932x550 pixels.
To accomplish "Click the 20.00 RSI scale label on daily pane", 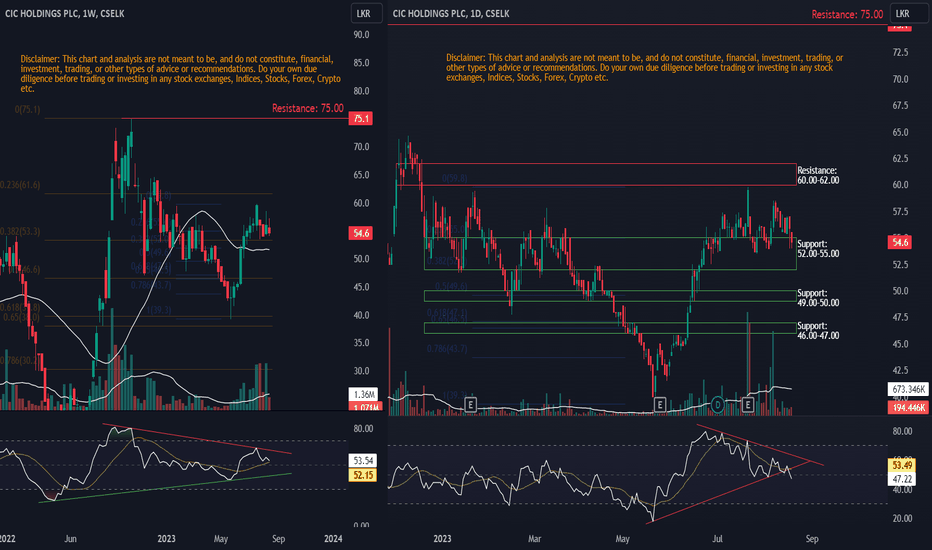I will tap(902, 518).
